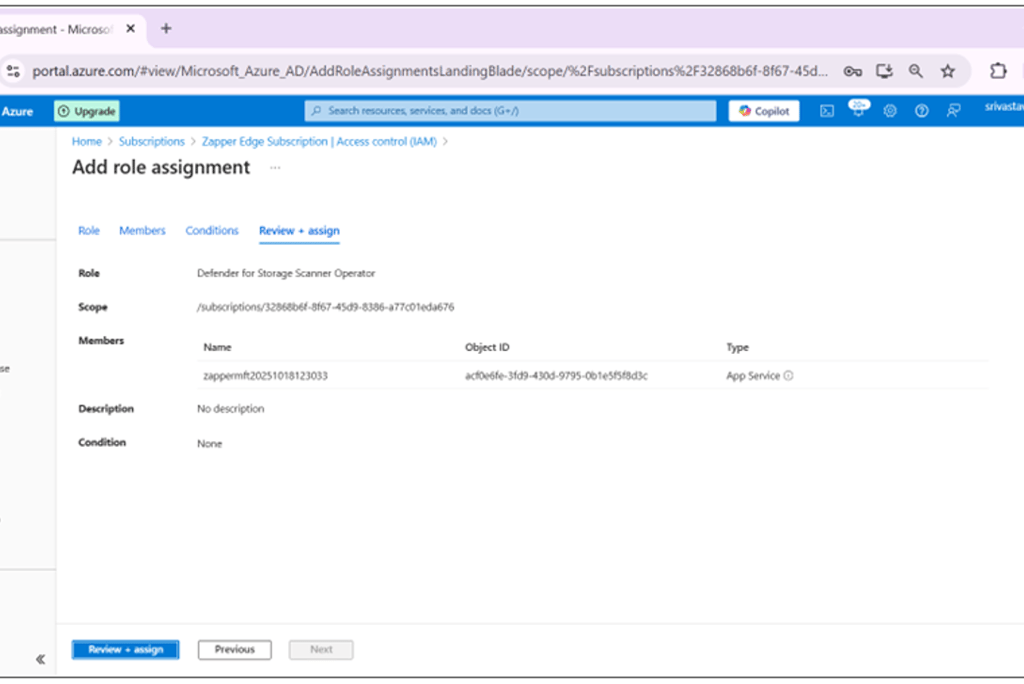Open the notifications bell icon
Screen dimensions: 1024x684
coord(858,110)
